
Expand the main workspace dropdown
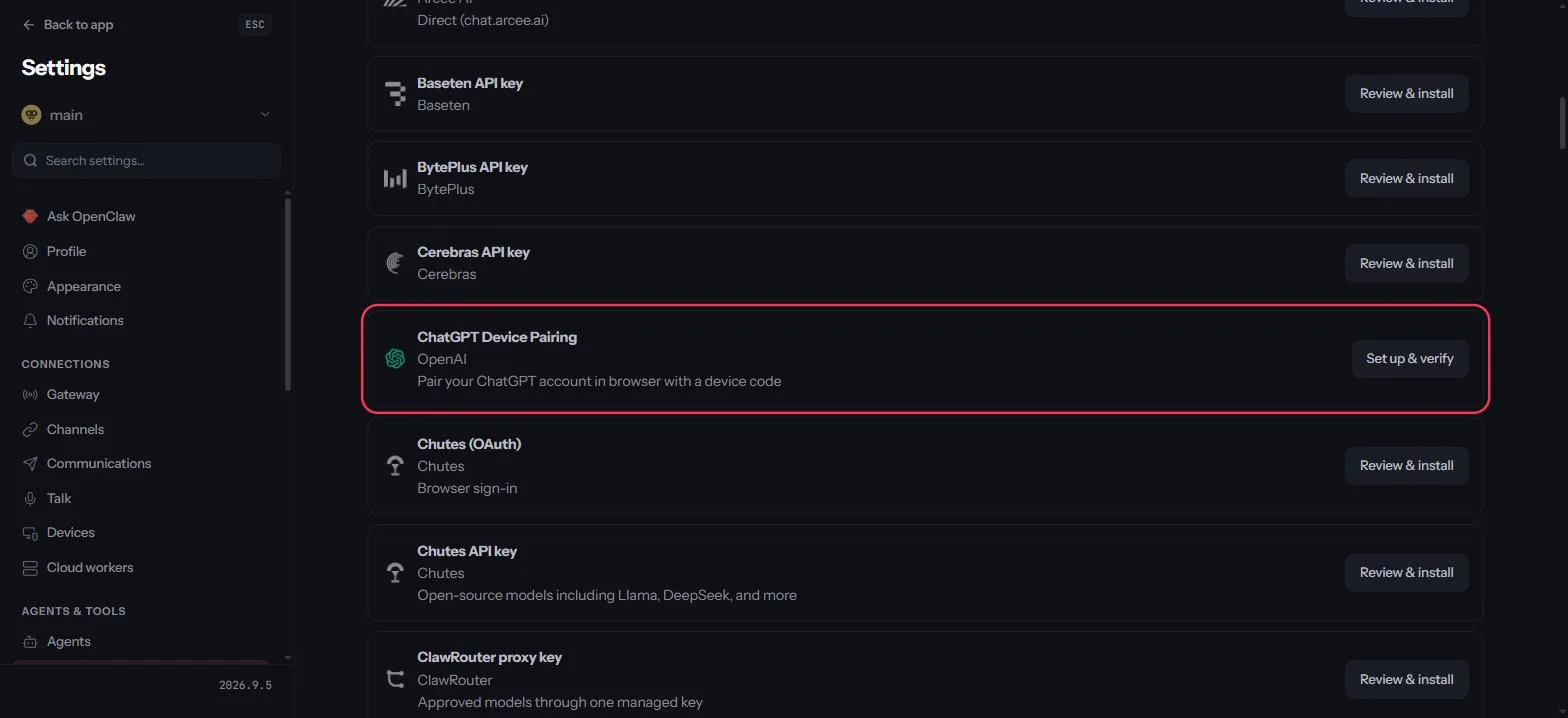[x=146, y=115]
